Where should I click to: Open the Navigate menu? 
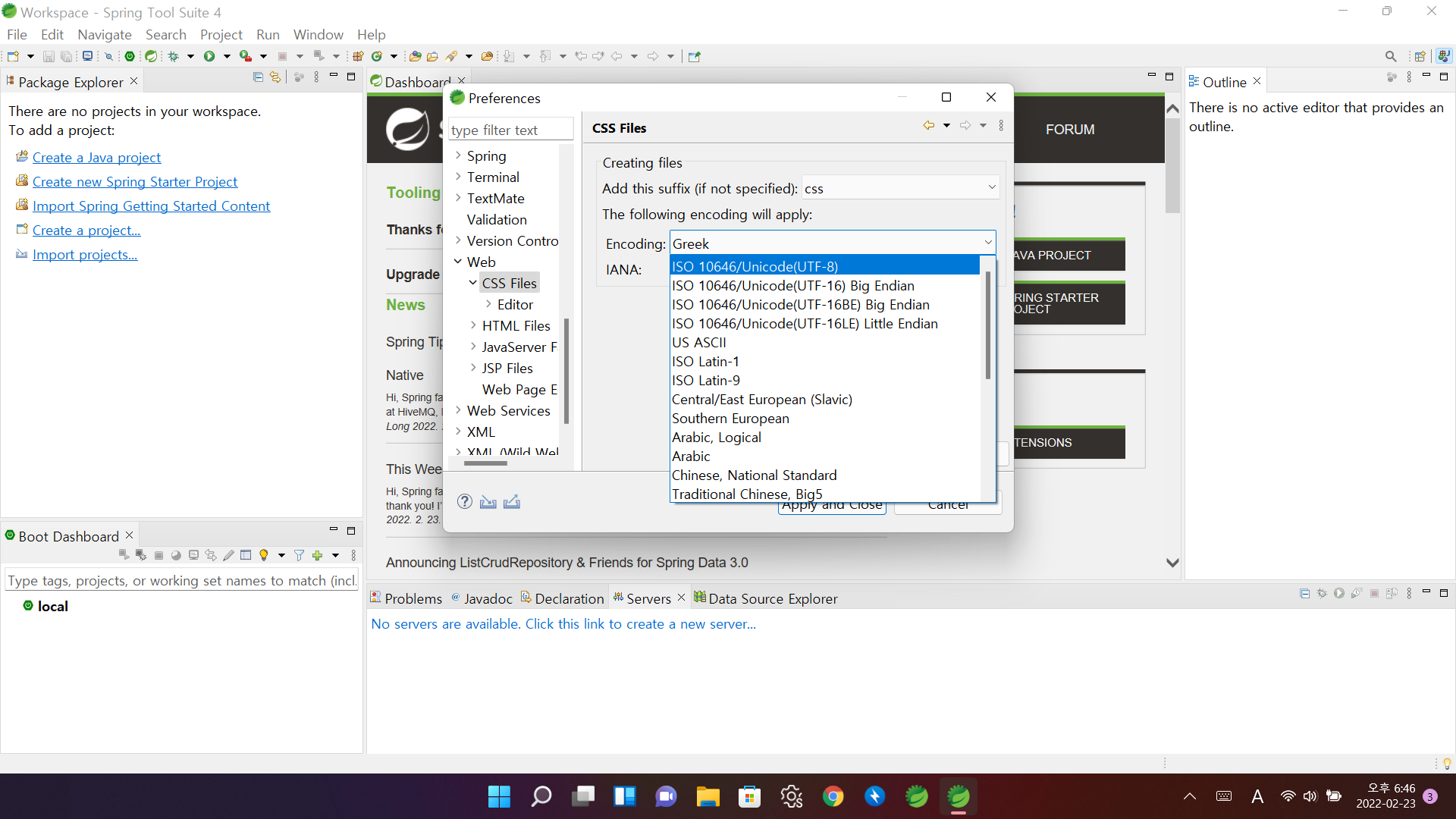click(x=105, y=34)
